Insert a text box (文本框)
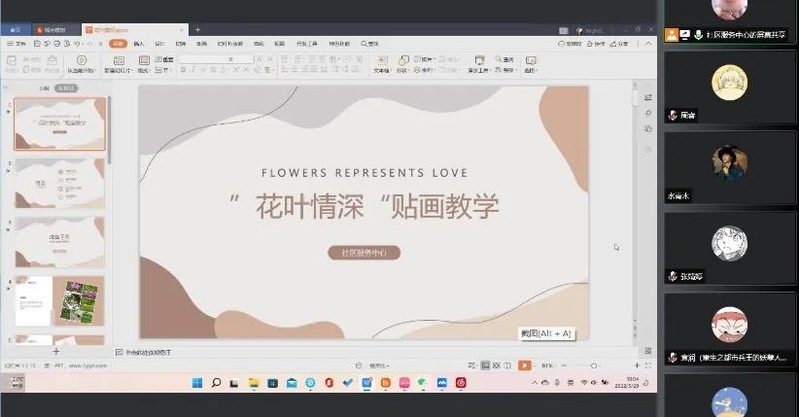Viewport: 799px width, 417px height. 382,64
